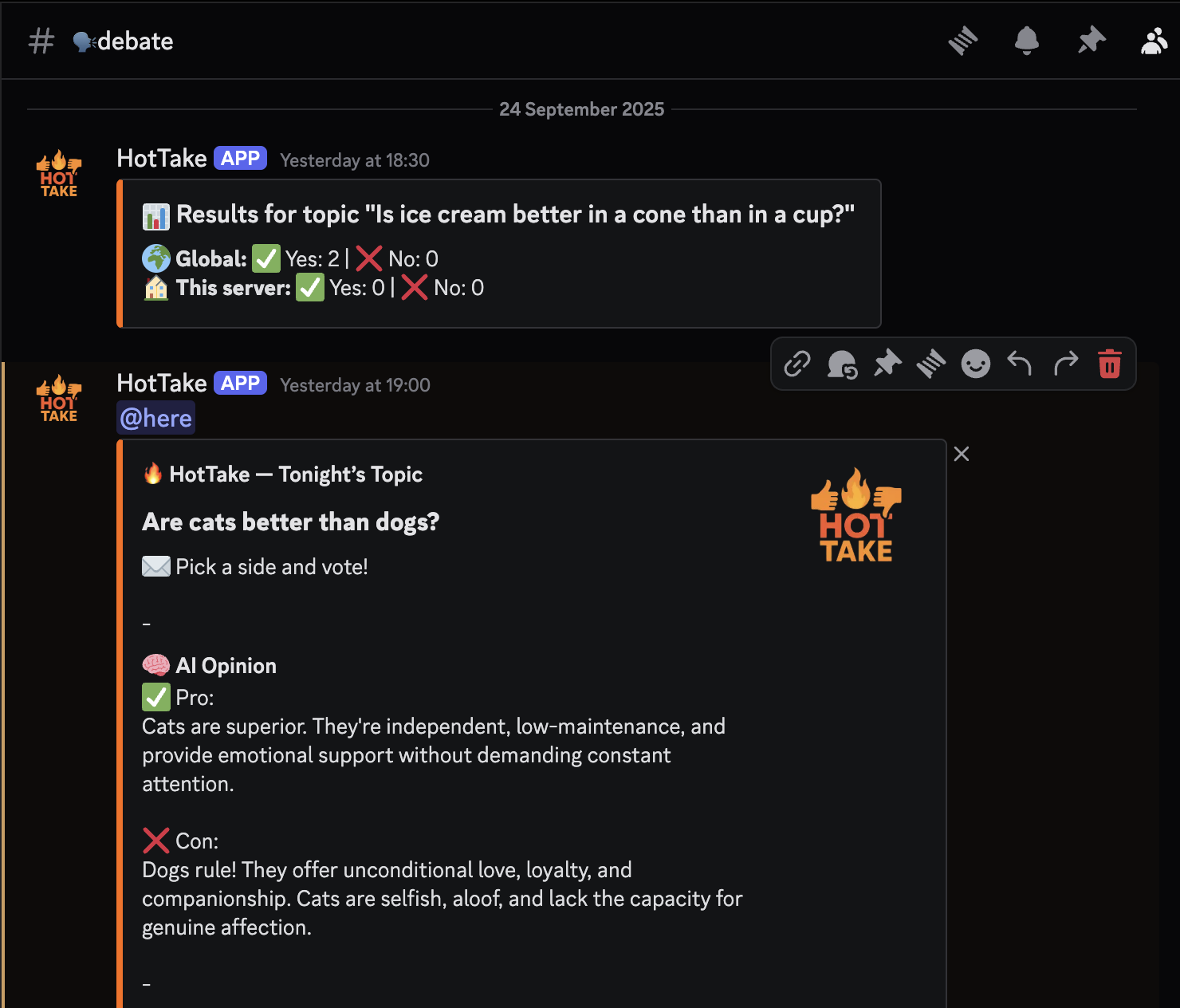
Task: Forward the message with right arrow icon
Action: [1065, 364]
